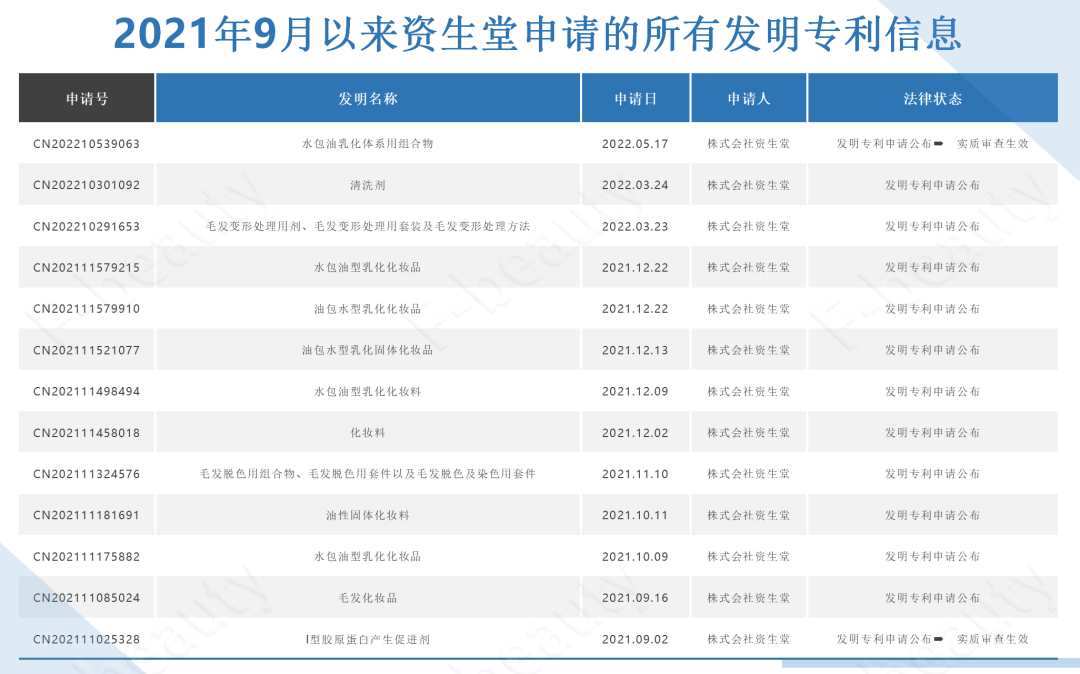Open application number CN202111324576

87,474
